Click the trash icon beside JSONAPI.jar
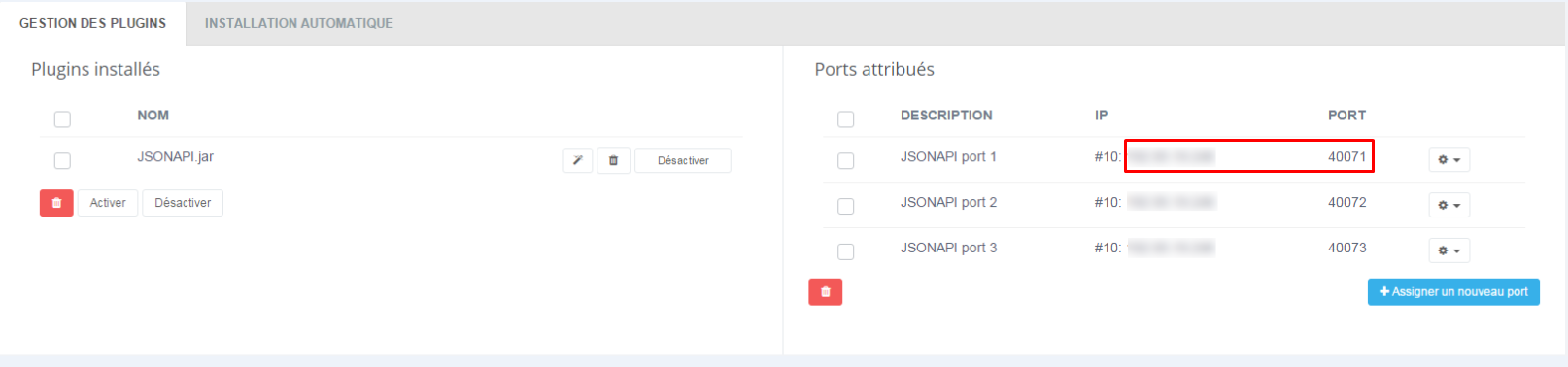1568x367 pixels. tap(613, 160)
